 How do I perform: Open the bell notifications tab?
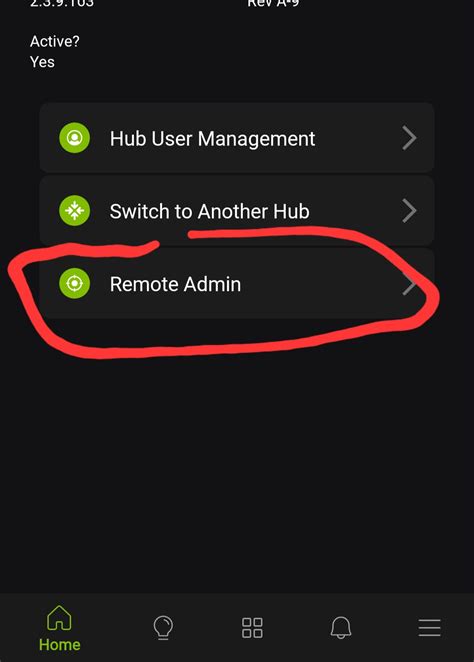(341, 627)
